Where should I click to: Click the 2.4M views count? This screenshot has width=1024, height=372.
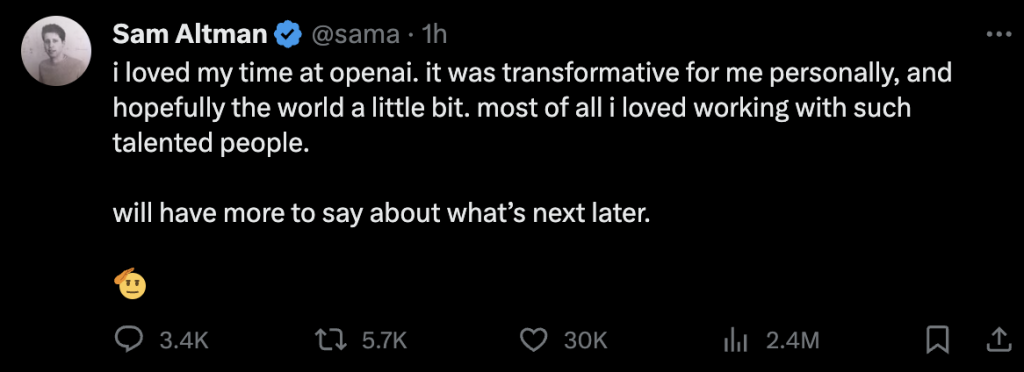pyautogui.click(x=793, y=340)
